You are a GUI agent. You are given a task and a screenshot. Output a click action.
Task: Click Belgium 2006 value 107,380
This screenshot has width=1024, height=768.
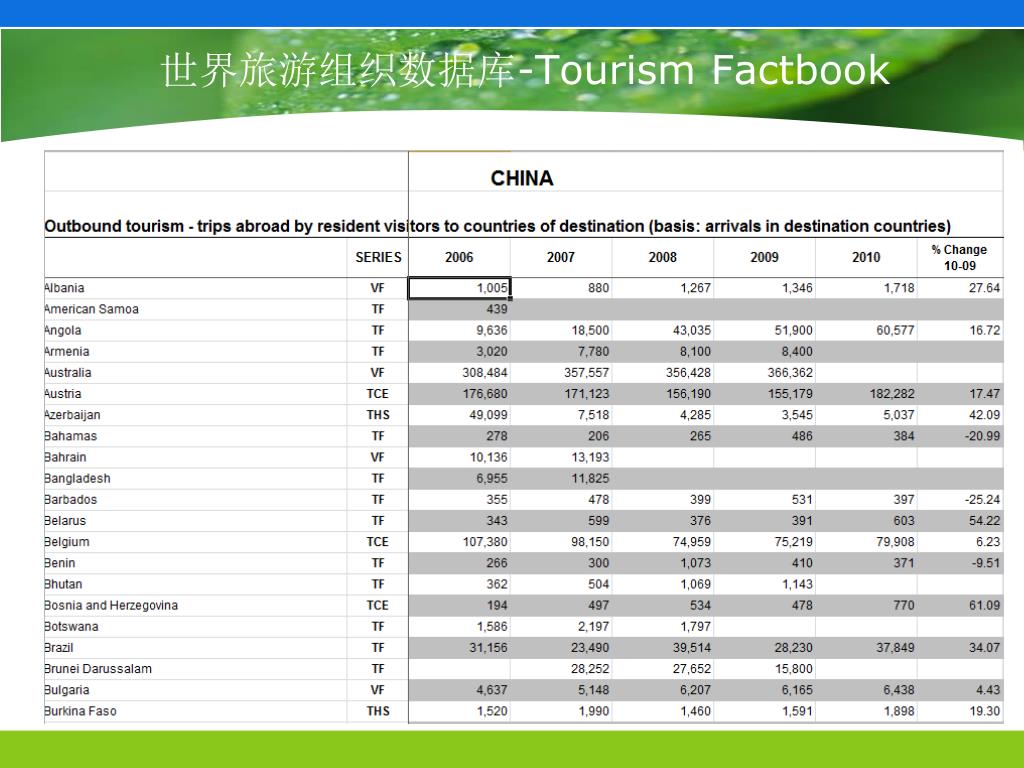pos(485,542)
